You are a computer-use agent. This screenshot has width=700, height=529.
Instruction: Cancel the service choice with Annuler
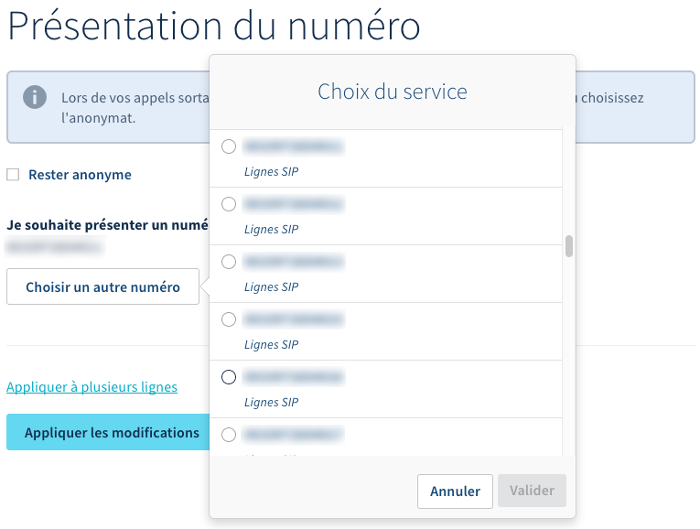click(x=455, y=492)
